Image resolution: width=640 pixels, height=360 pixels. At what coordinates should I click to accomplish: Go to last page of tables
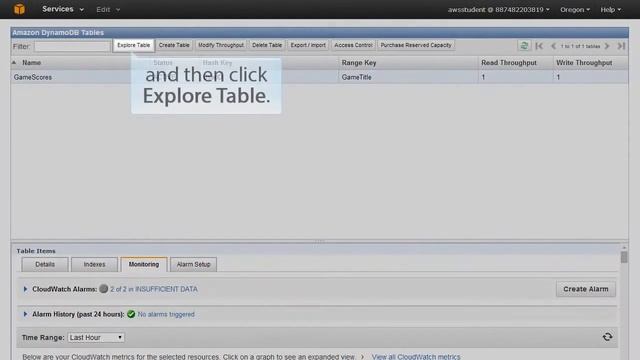[x=621, y=46]
